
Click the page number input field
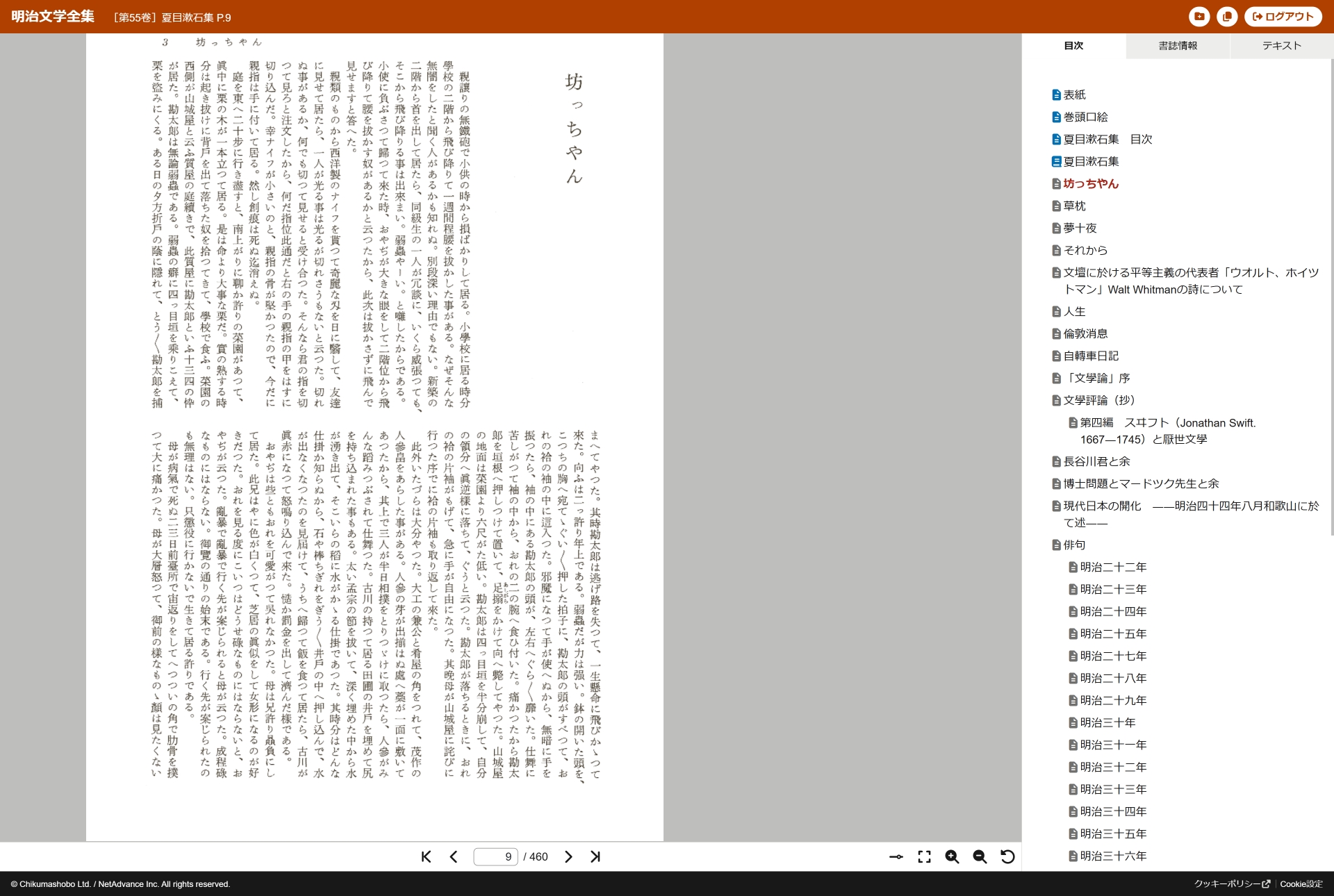click(495, 856)
